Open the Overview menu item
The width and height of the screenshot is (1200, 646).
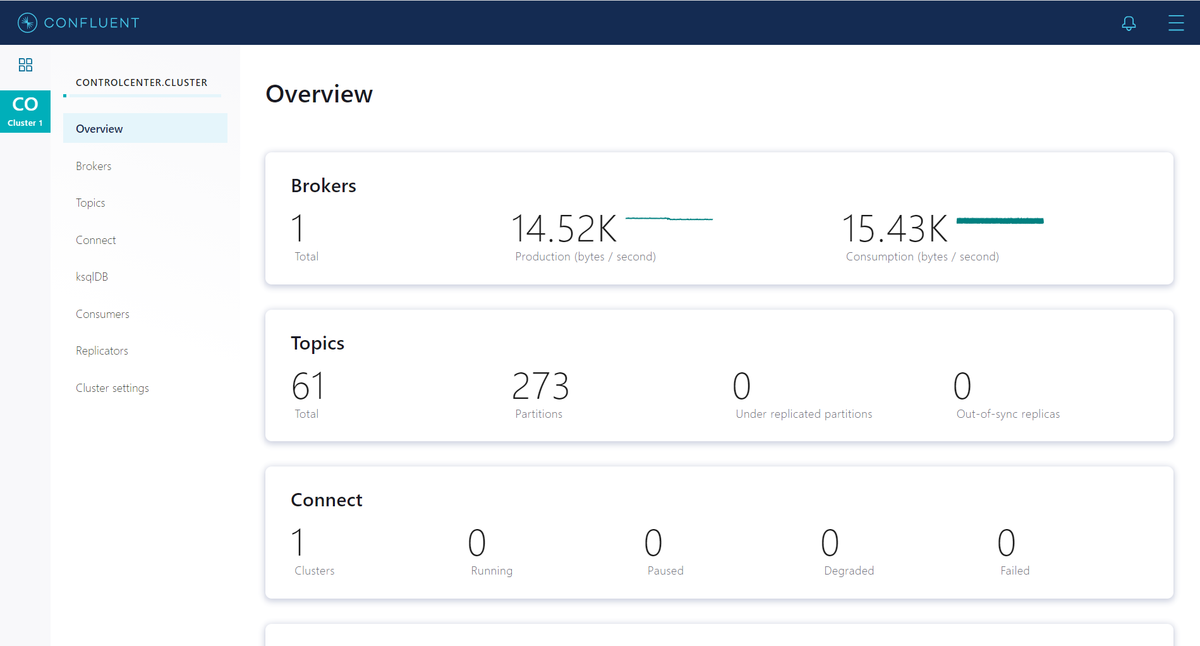click(145, 129)
